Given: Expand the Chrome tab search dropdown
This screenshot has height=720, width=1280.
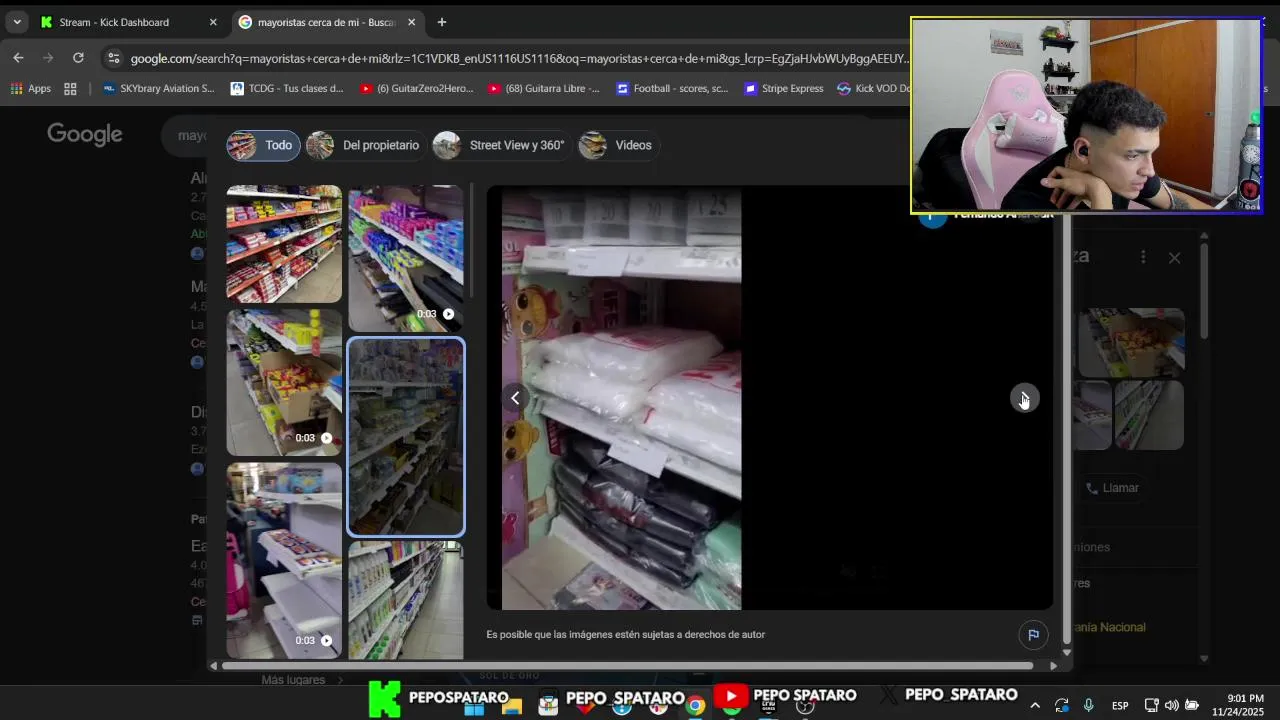Looking at the screenshot, I should [17, 22].
